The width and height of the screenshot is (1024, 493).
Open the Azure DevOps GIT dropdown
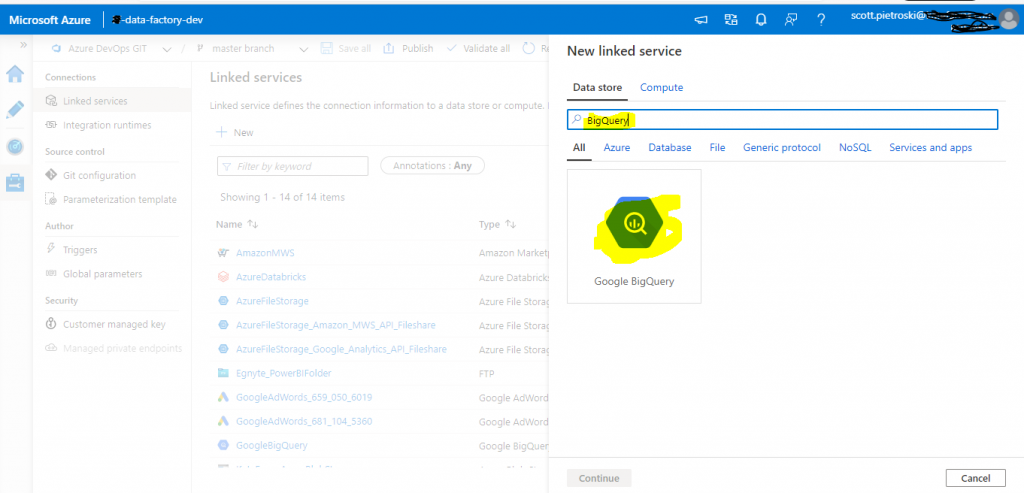pos(111,48)
